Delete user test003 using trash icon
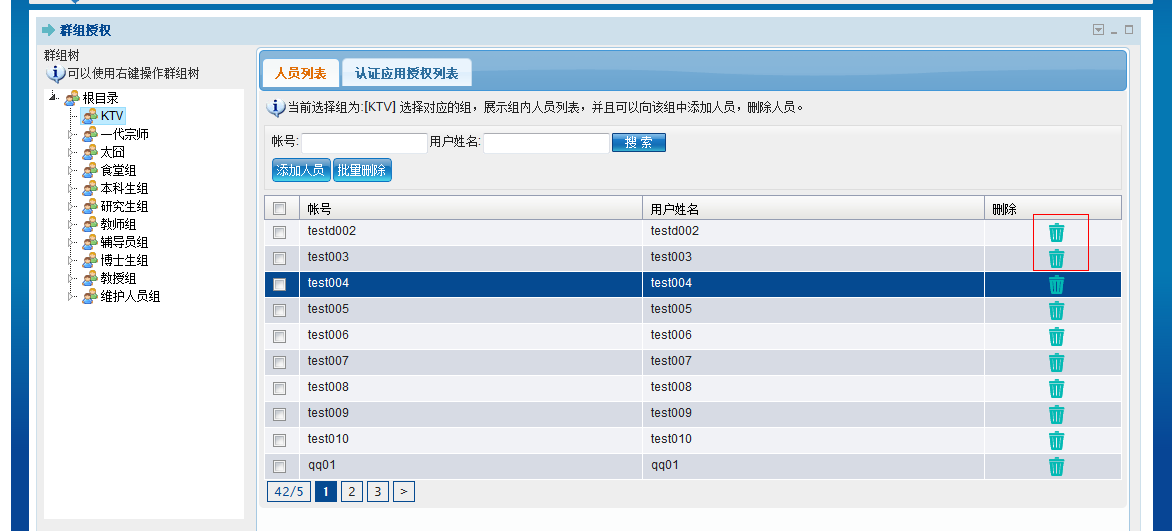The image size is (1176, 531). [x=1056, y=258]
